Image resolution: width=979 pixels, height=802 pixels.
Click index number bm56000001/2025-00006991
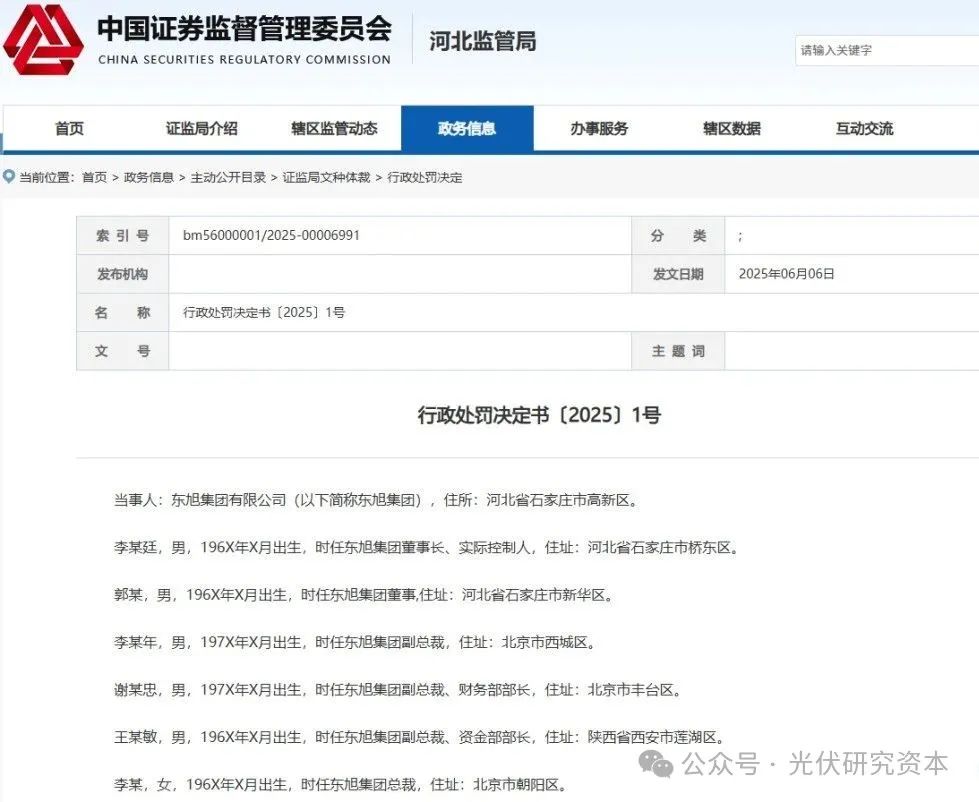click(x=271, y=236)
